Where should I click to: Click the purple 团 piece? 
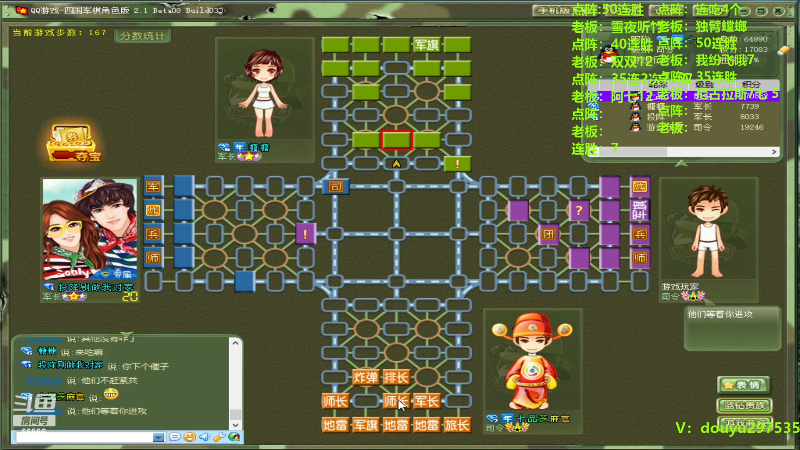pos(548,234)
